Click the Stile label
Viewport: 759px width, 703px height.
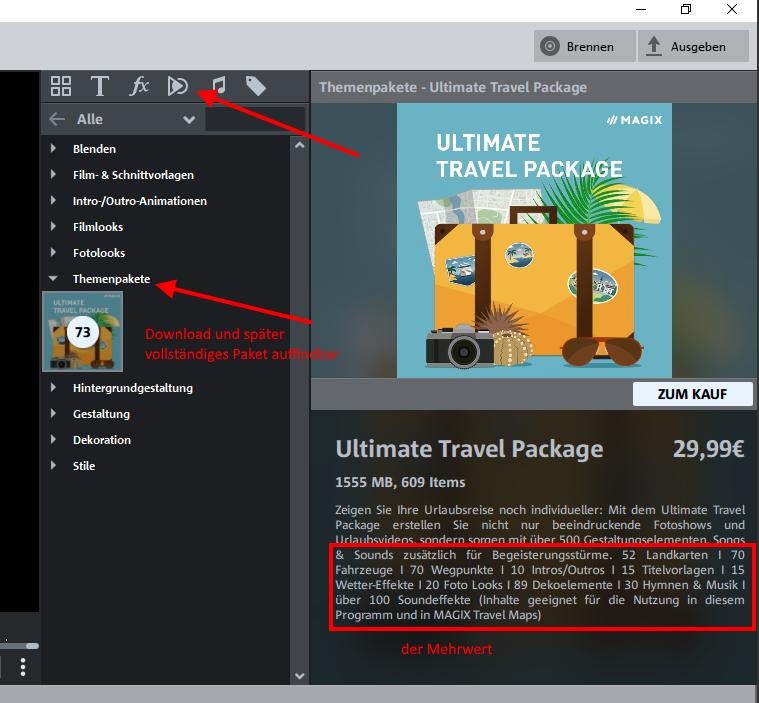84,466
